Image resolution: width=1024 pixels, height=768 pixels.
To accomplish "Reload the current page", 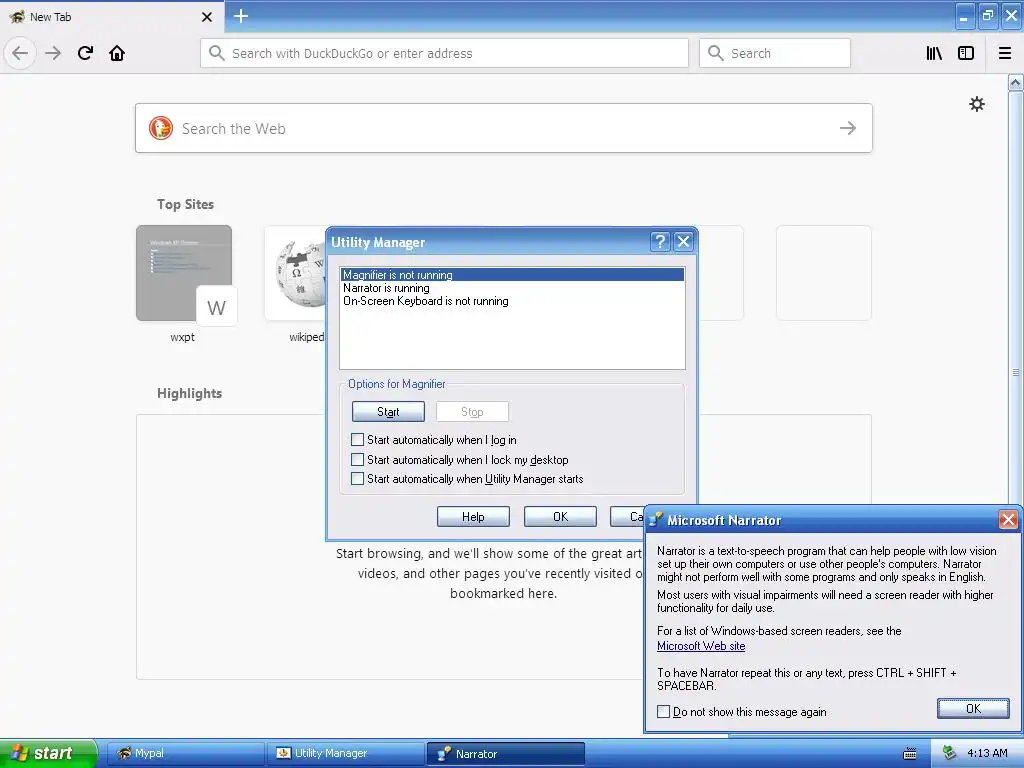I will pos(85,53).
